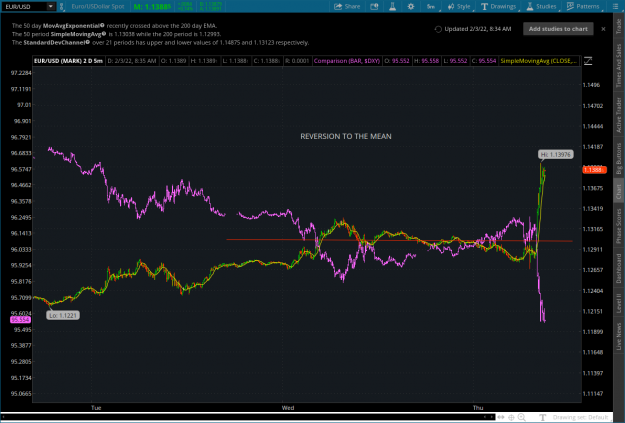Click the REVERSION TO THE MEAN text note
Viewport: 625px width, 423px height.
(x=346, y=136)
